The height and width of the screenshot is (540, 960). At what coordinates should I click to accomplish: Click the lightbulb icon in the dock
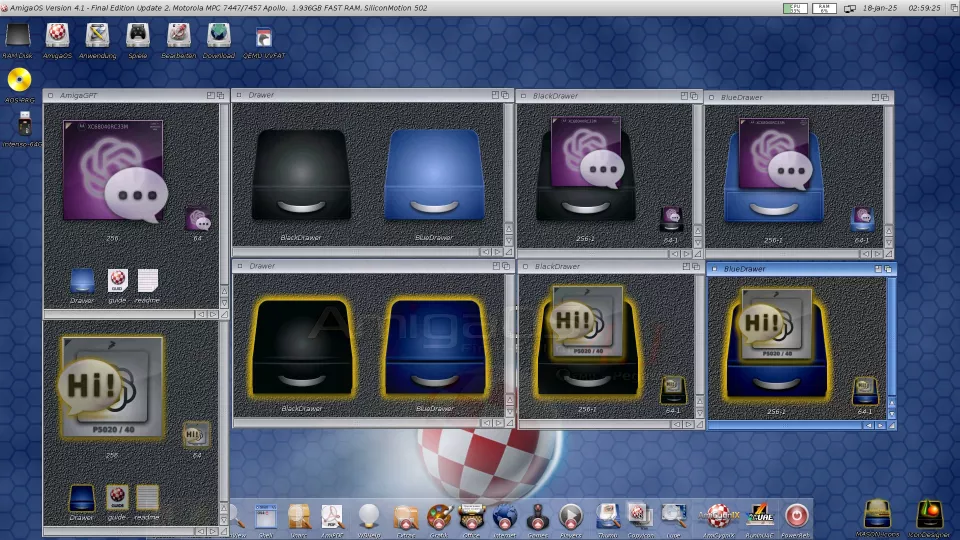[369, 515]
